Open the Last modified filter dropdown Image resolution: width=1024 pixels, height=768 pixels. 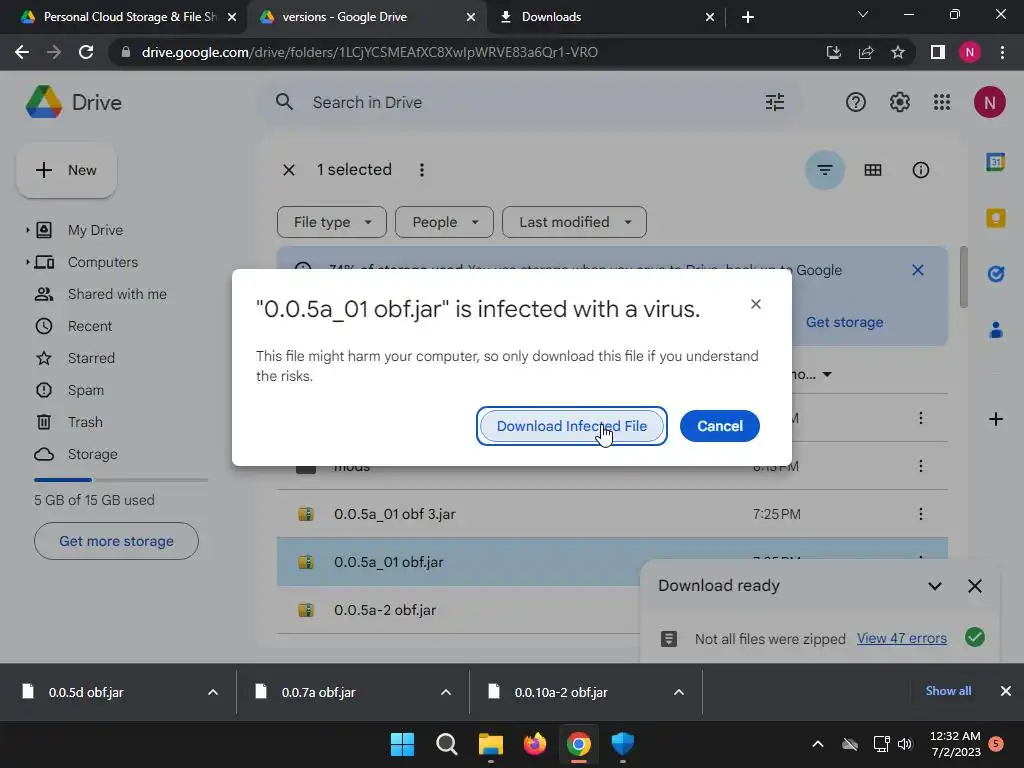coord(574,222)
